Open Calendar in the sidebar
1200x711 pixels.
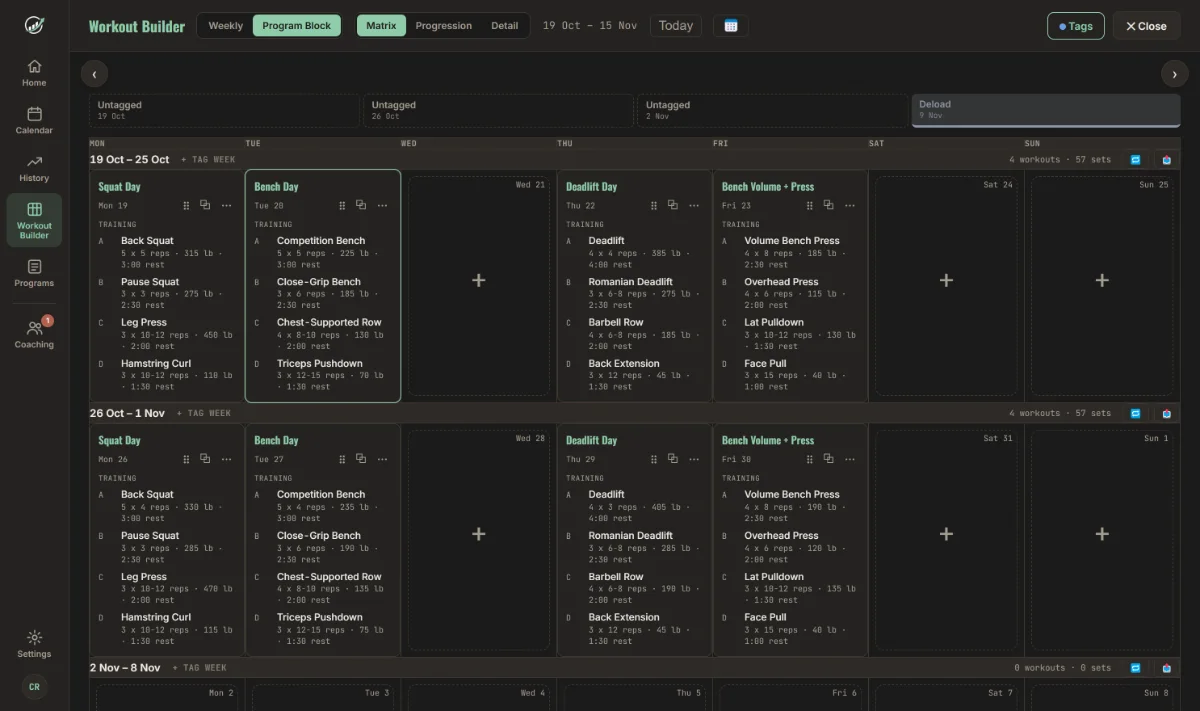[34, 121]
